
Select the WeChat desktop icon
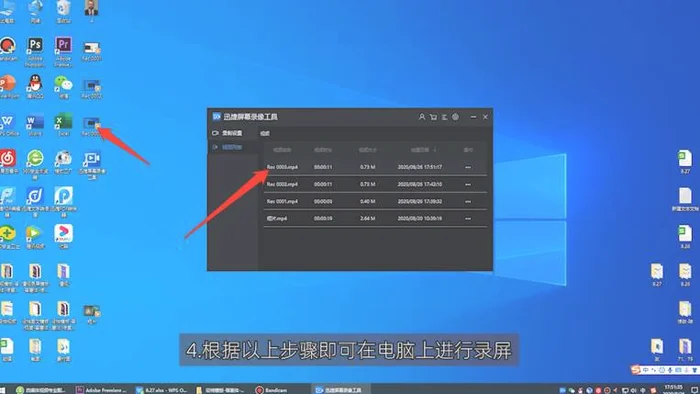63,86
